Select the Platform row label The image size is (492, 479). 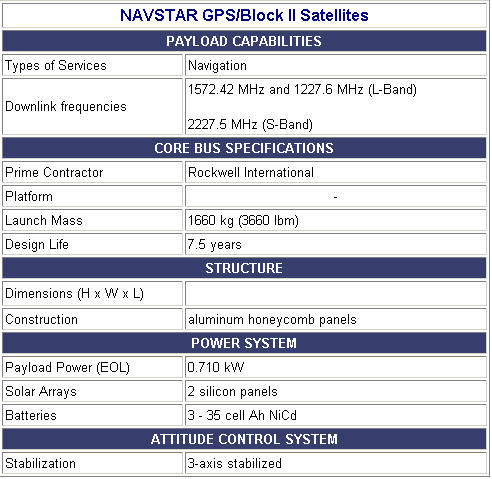pos(29,196)
